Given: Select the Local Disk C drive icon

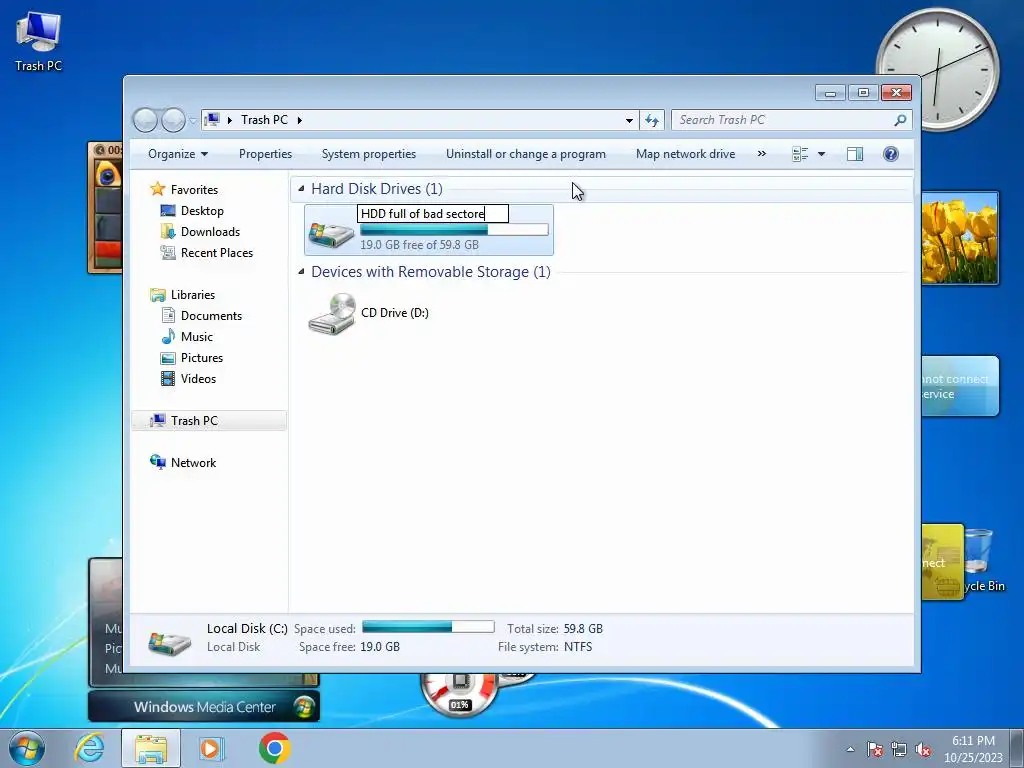Looking at the screenshot, I should click(331, 233).
